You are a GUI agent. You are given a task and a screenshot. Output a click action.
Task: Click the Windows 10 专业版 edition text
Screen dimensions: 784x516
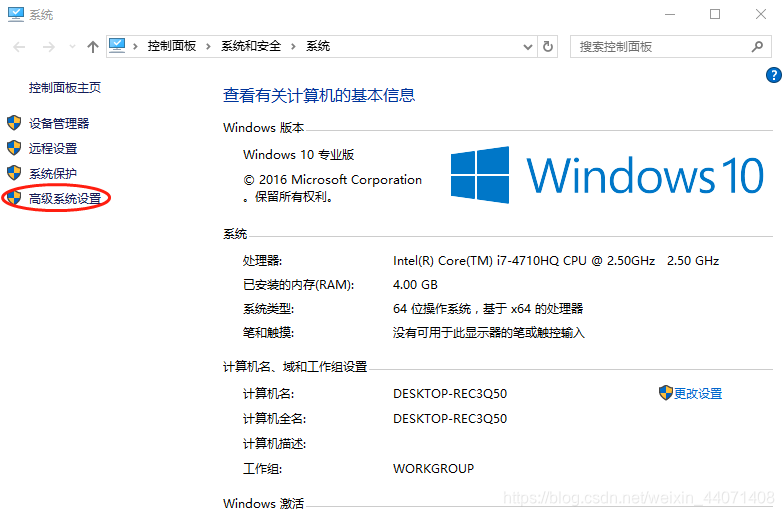coord(298,154)
